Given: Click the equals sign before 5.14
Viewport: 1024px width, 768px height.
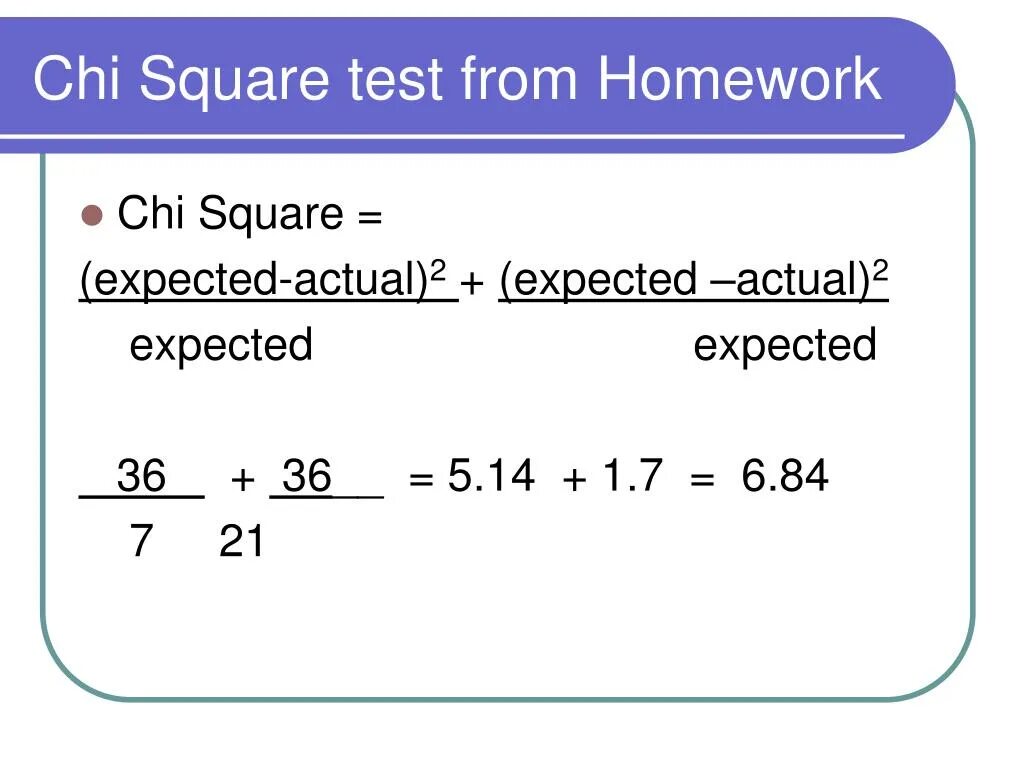Looking at the screenshot, I should point(421,480).
